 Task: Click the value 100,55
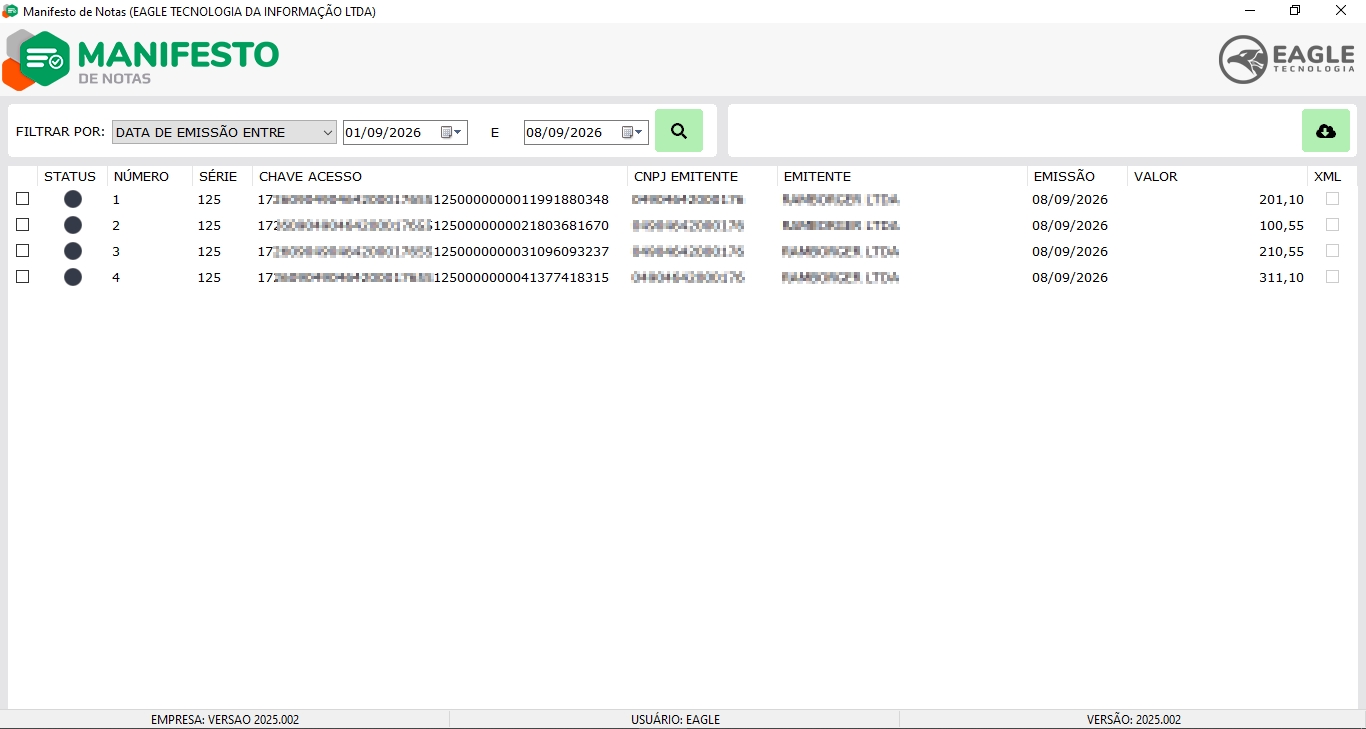coord(1281,225)
